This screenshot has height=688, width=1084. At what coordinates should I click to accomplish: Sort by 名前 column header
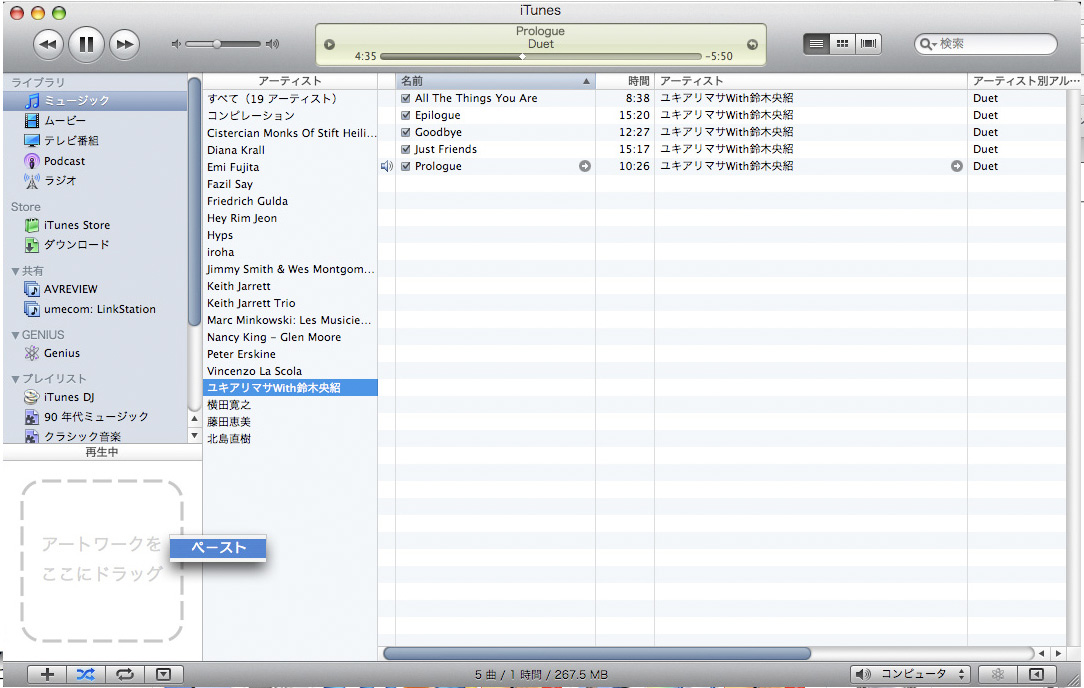[x=495, y=81]
